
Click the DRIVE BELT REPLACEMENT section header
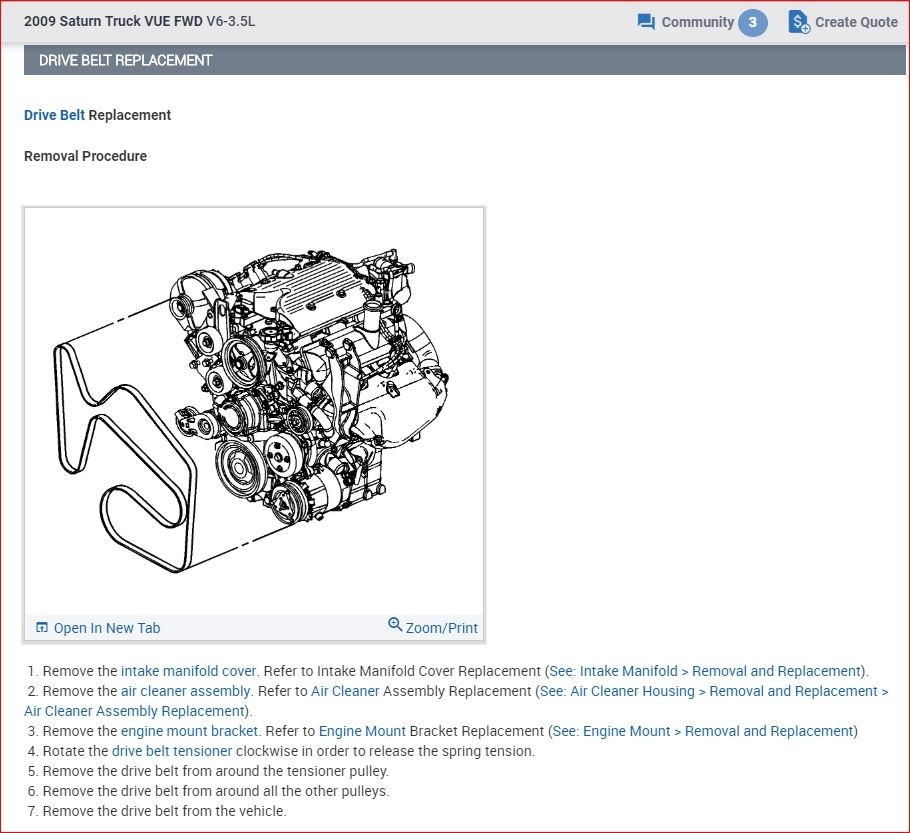pyautogui.click(x=464, y=60)
